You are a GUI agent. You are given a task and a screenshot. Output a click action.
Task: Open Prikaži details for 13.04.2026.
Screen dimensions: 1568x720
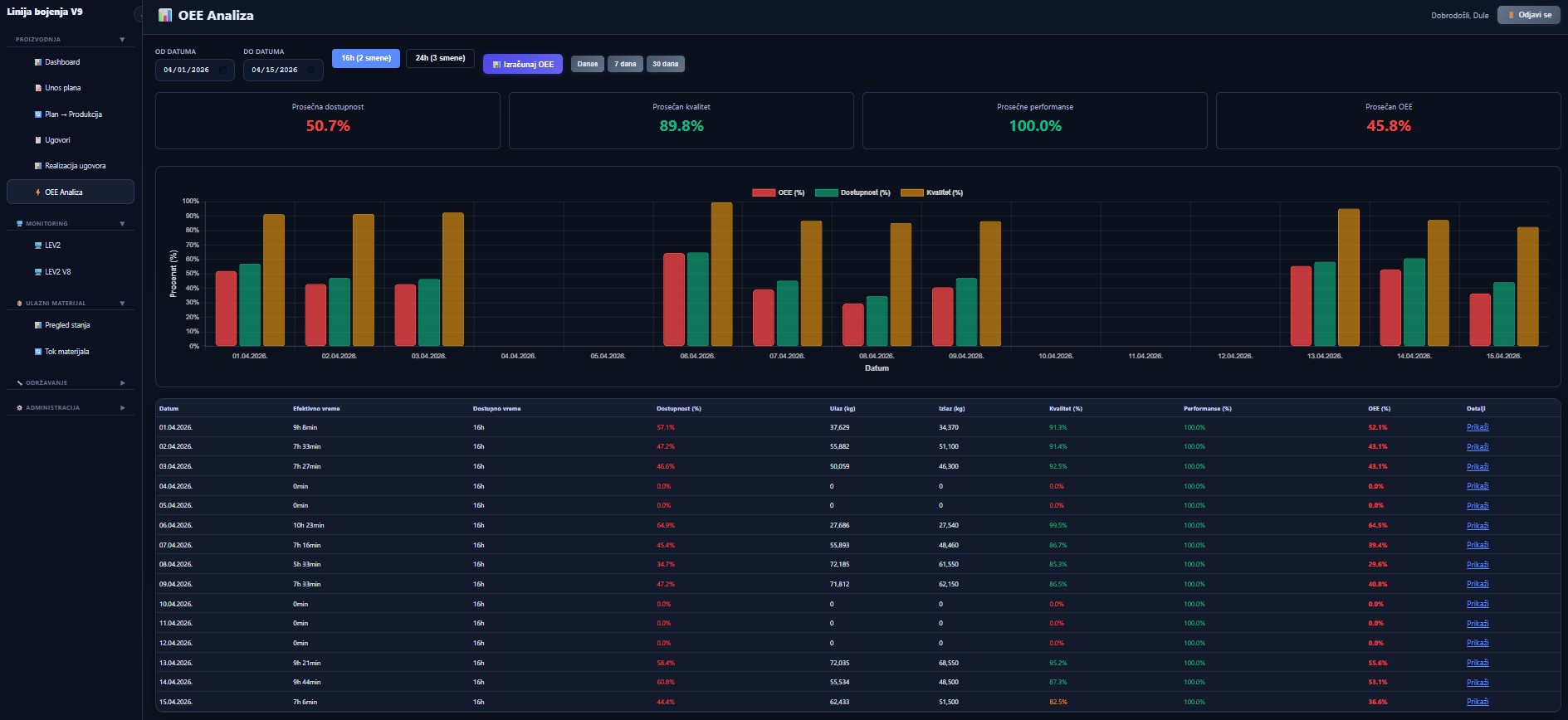[1478, 663]
